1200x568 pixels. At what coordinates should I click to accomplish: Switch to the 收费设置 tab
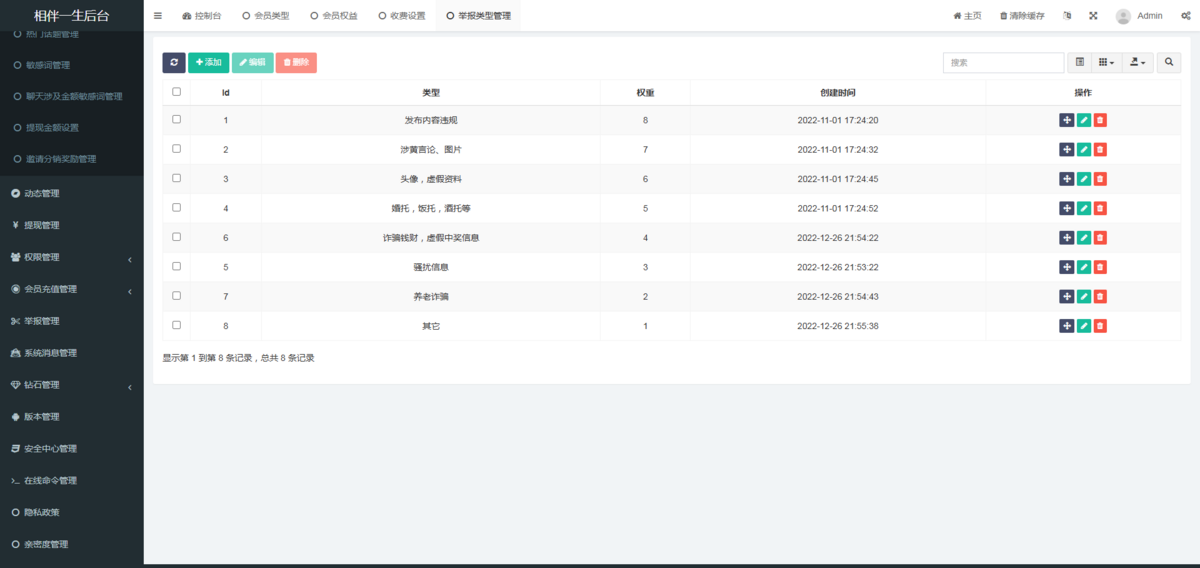pos(402,16)
